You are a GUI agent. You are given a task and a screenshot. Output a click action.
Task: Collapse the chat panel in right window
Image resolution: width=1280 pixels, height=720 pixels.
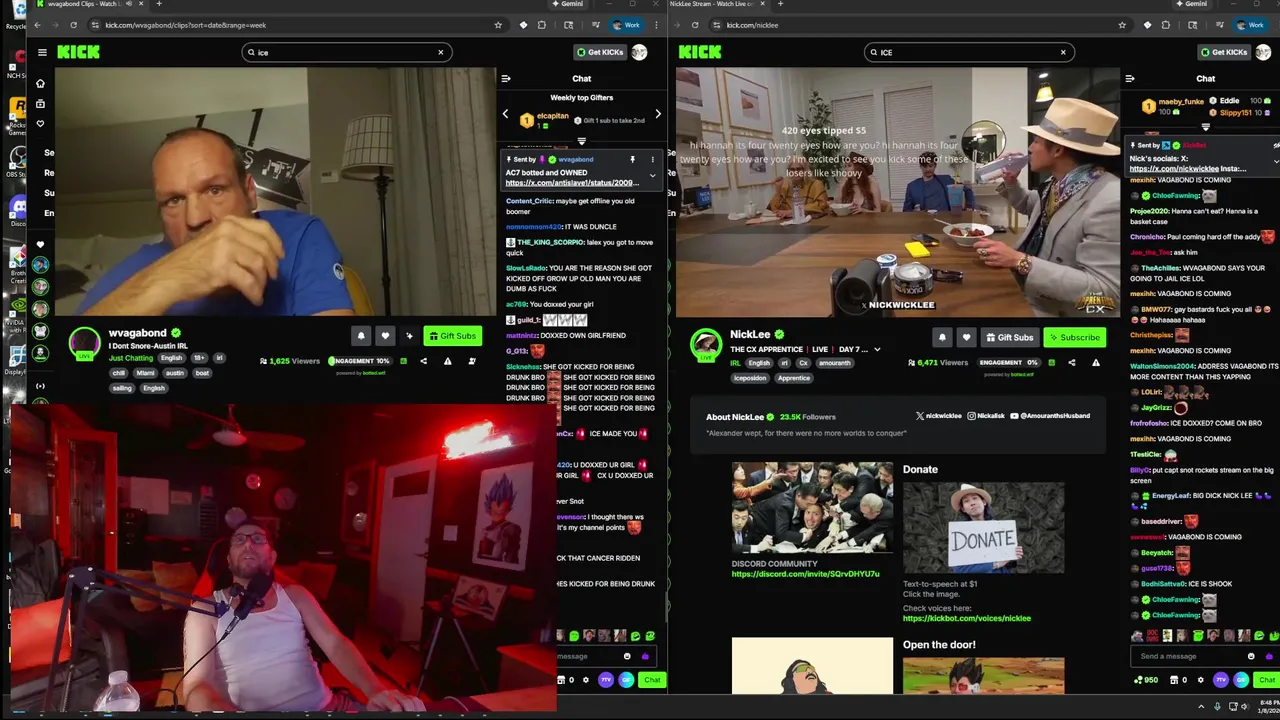(x=1130, y=78)
